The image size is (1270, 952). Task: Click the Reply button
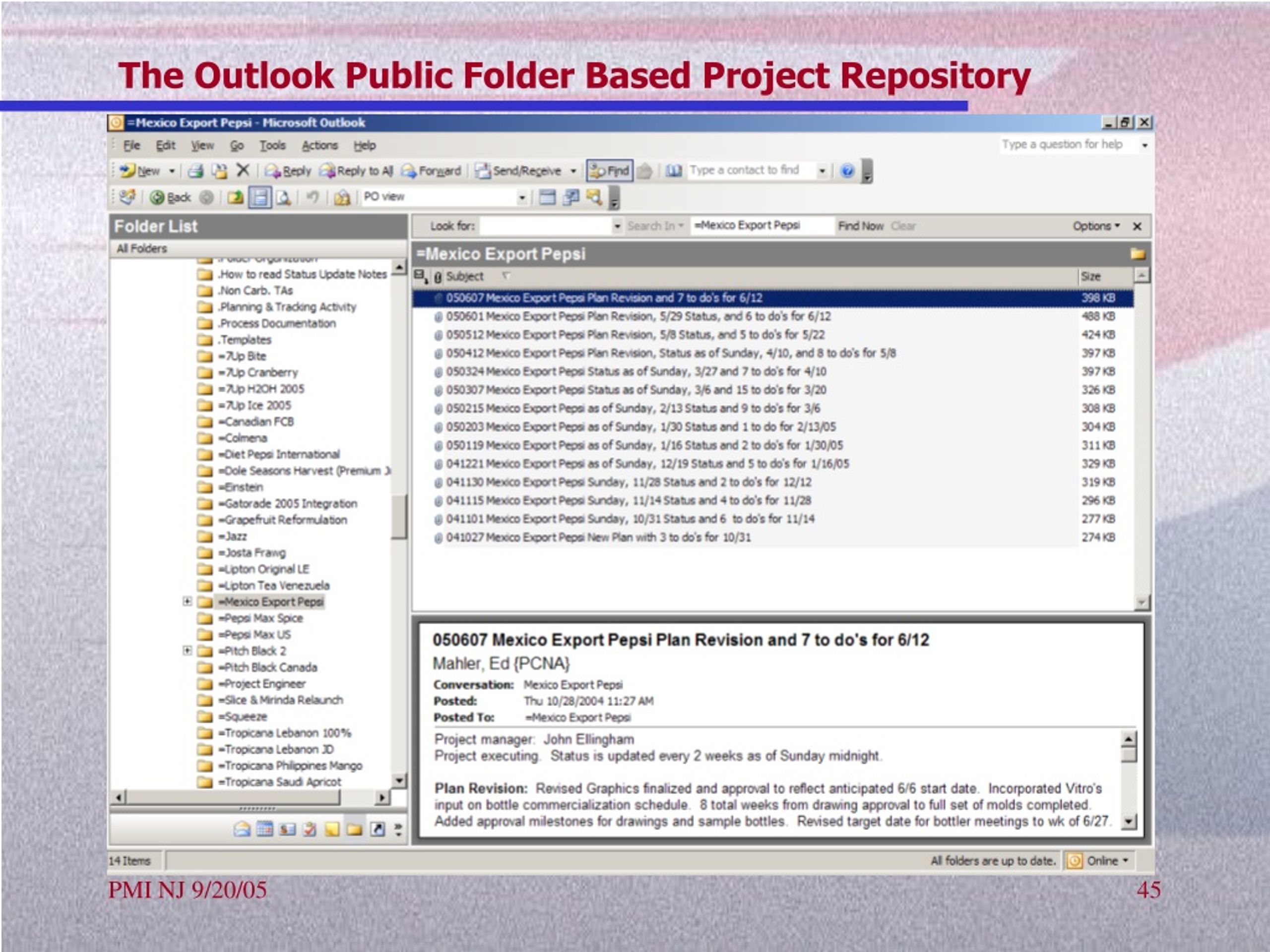(288, 171)
